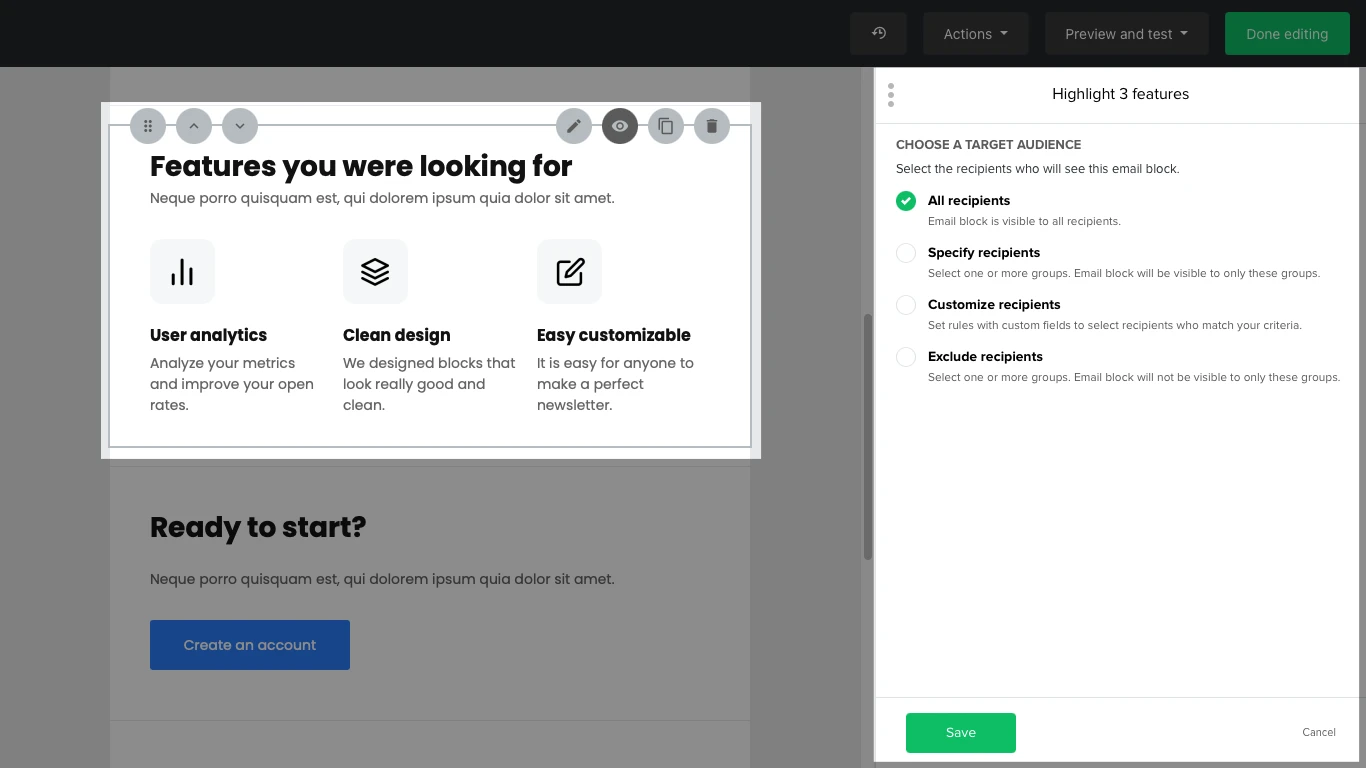Pick the Exclude recipients radio button
Screen dimensions: 1366x768
coord(906,357)
